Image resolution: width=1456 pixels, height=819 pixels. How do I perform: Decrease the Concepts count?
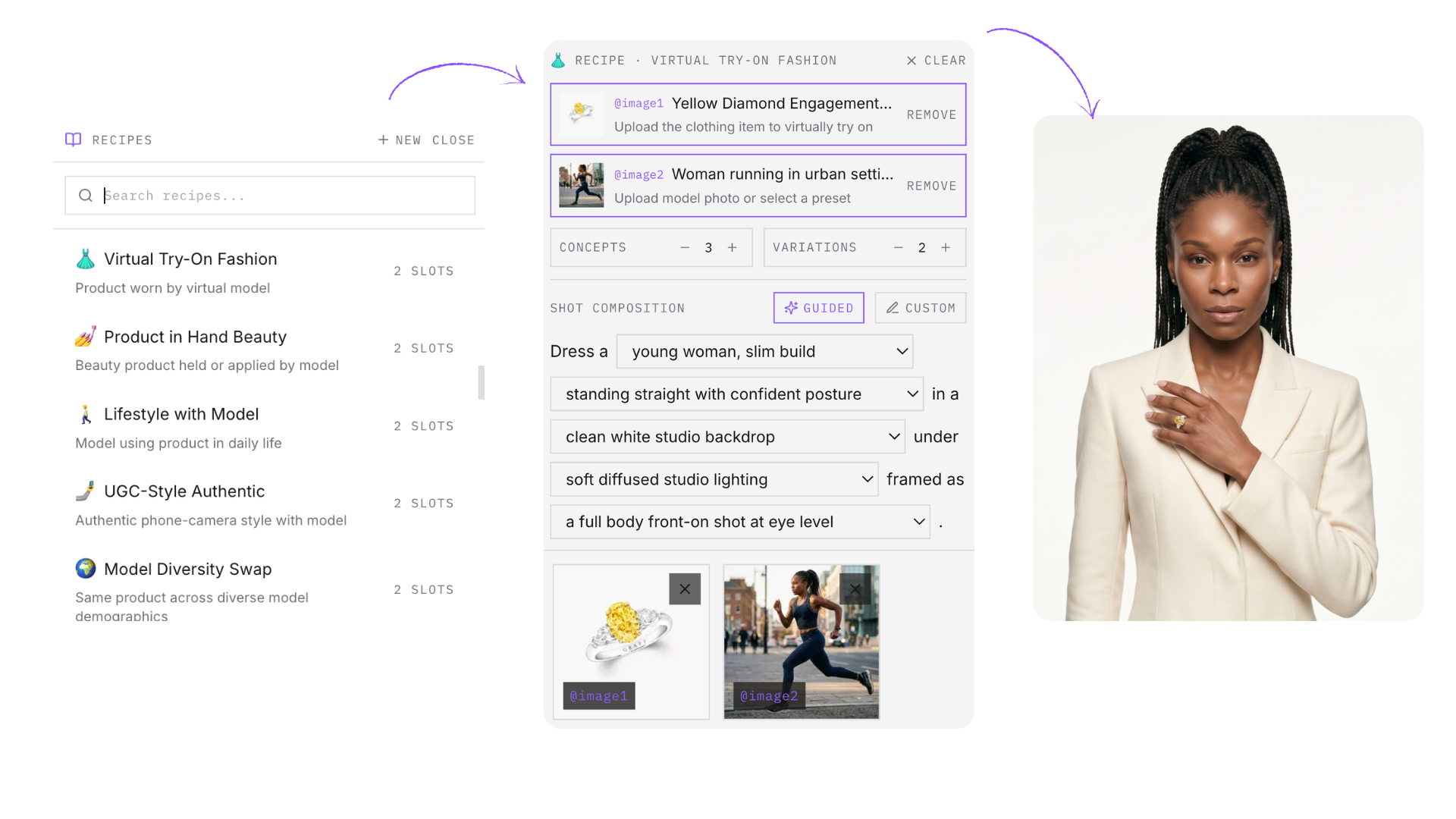click(685, 247)
